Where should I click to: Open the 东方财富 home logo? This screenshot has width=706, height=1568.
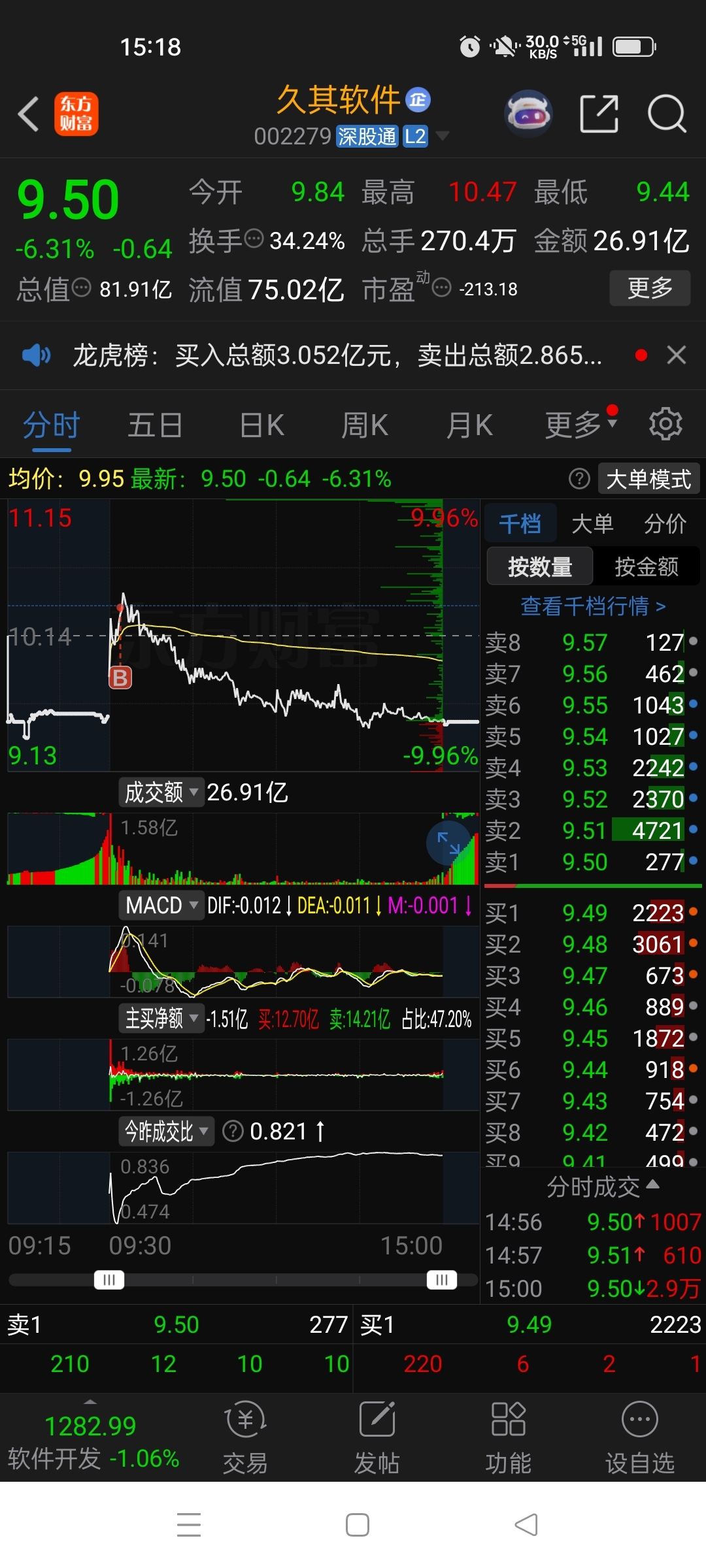76,114
